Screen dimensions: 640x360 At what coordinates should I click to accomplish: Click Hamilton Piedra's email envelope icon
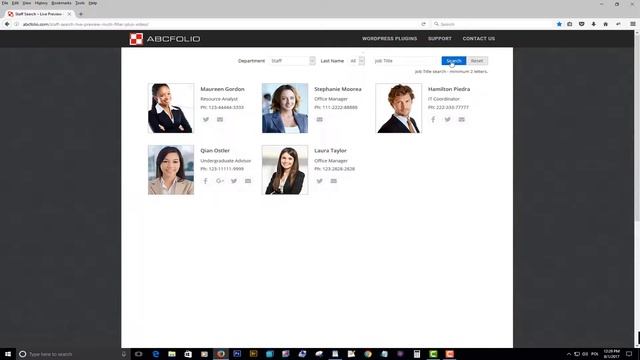click(x=462, y=120)
